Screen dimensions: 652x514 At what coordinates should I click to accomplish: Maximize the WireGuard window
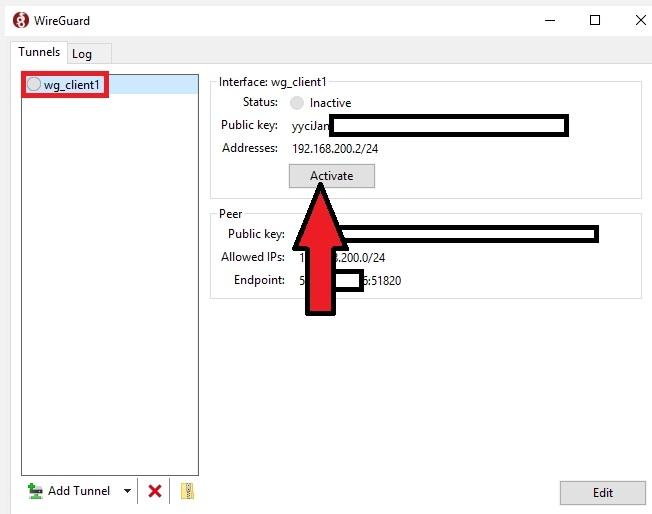(595, 20)
